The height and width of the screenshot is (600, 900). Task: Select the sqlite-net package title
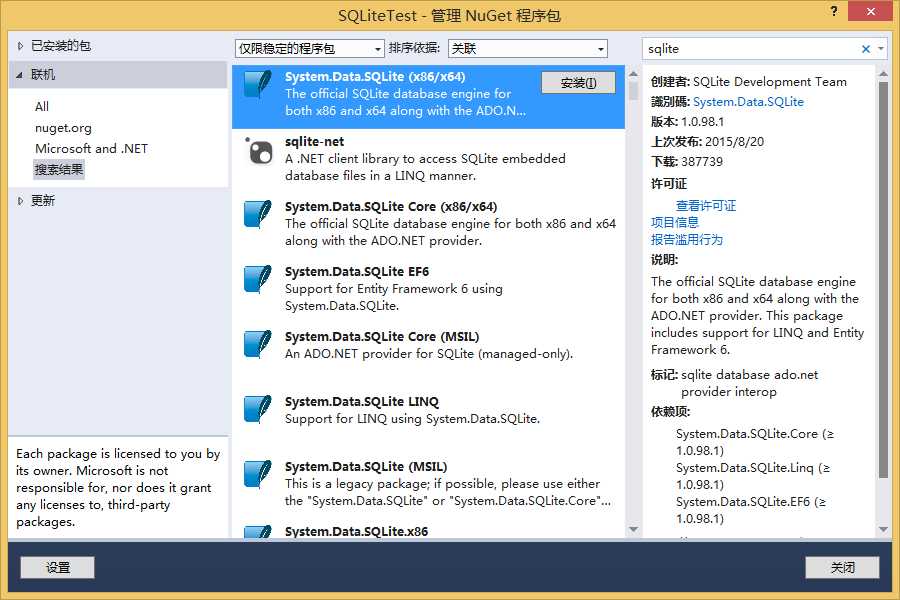[x=315, y=141]
